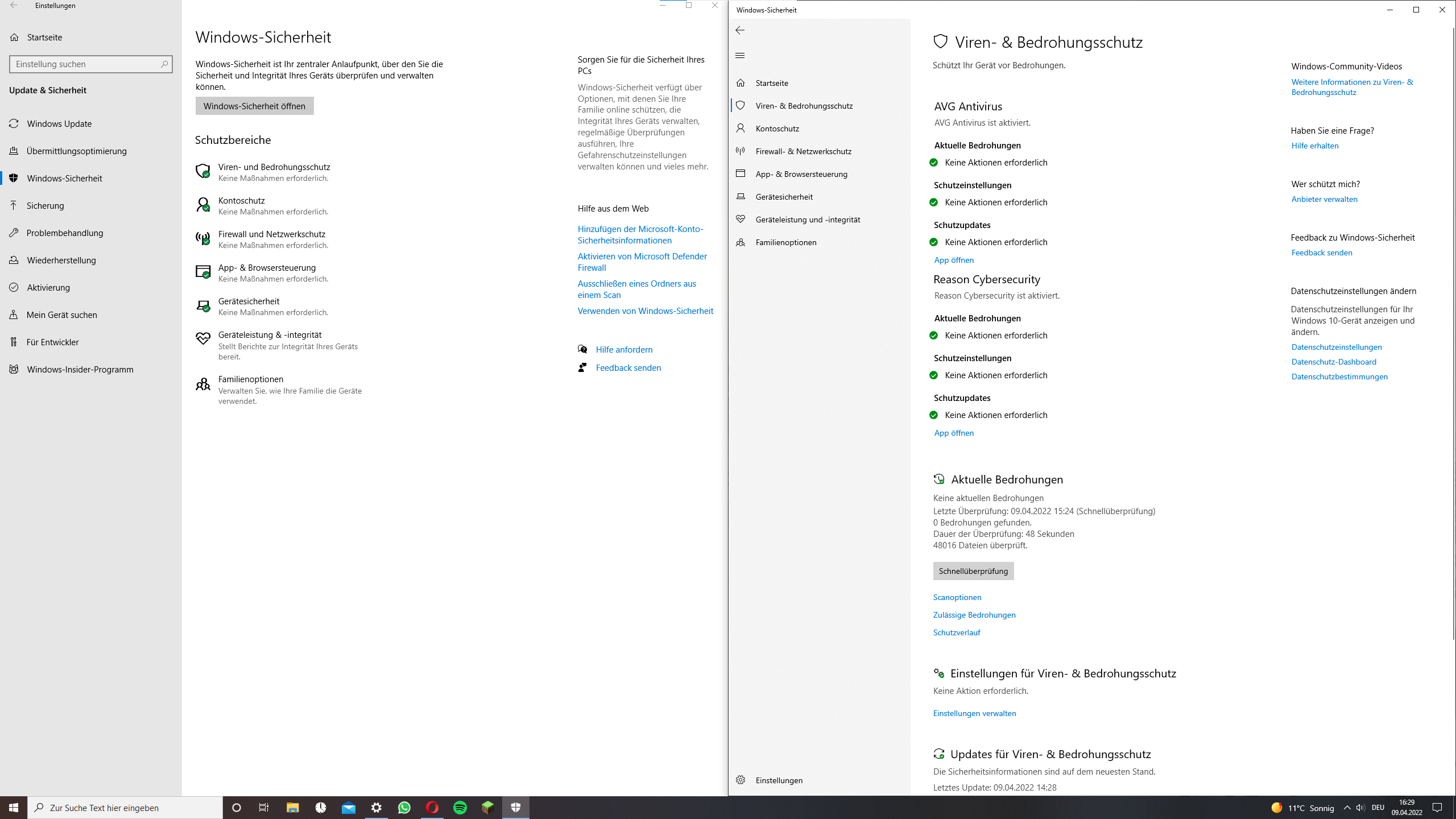
Task: Open WhatsApp from the taskbar
Action: [404, 808]
